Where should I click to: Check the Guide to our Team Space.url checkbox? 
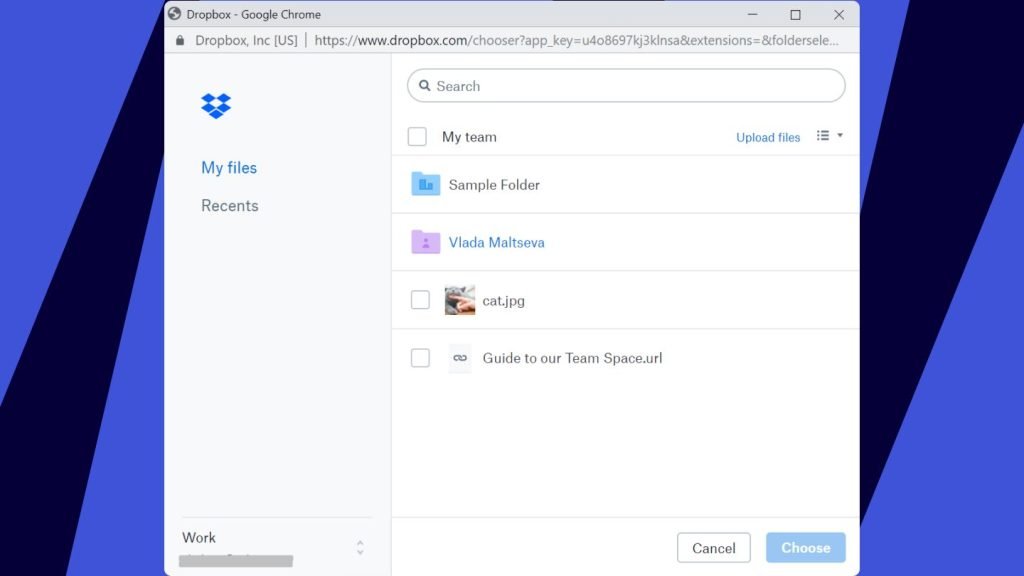pos(420,358)
